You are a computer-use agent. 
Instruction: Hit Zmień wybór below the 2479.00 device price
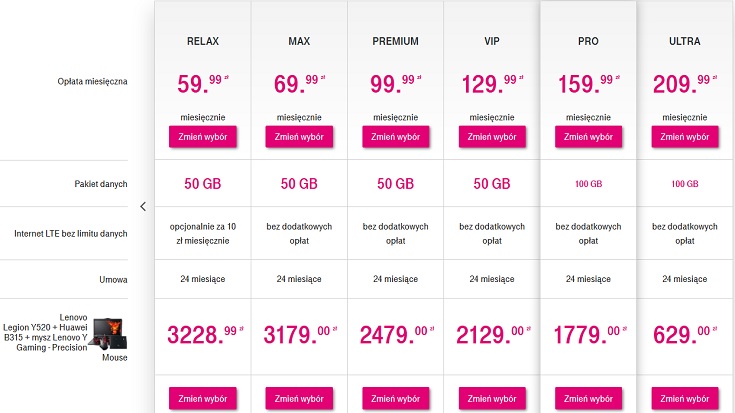click(395, 398)
